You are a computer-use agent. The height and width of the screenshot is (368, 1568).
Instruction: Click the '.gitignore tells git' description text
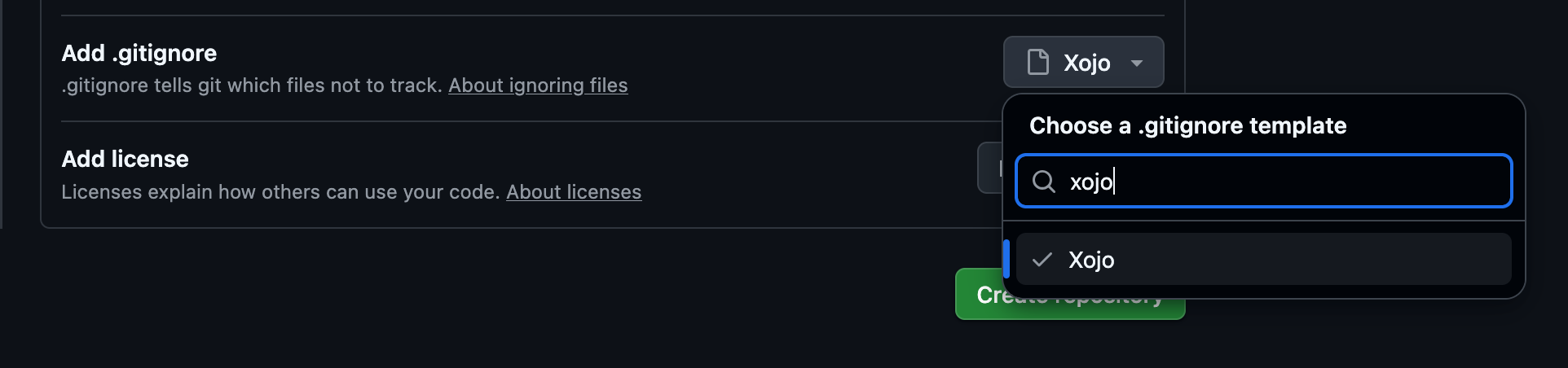click(253, 85)
